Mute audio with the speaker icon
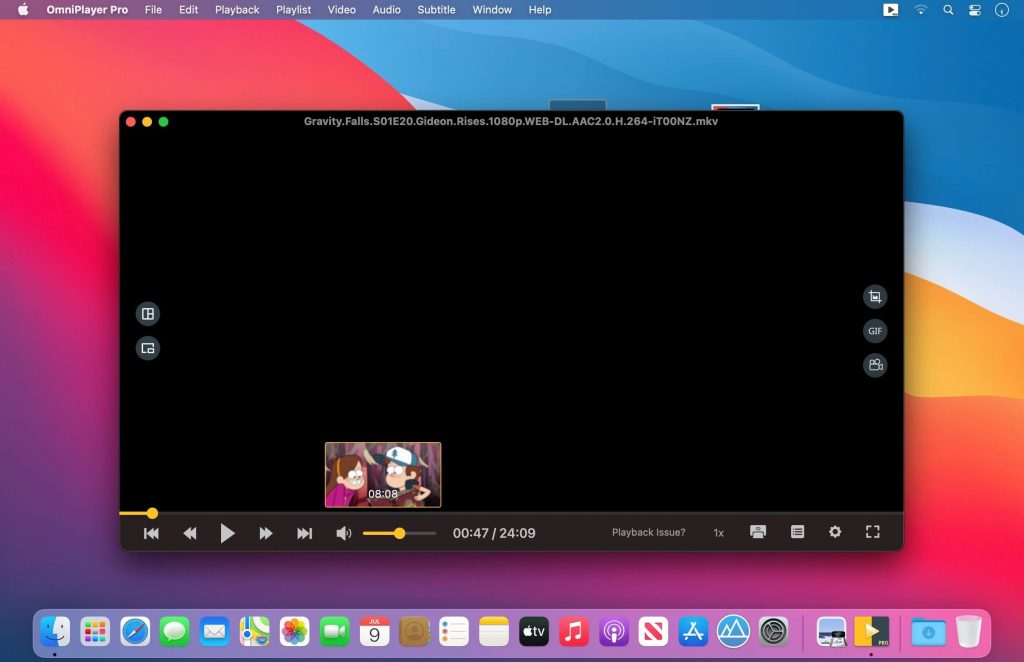The height and width of the screenshot is (662, 1024). coord(344,532)
